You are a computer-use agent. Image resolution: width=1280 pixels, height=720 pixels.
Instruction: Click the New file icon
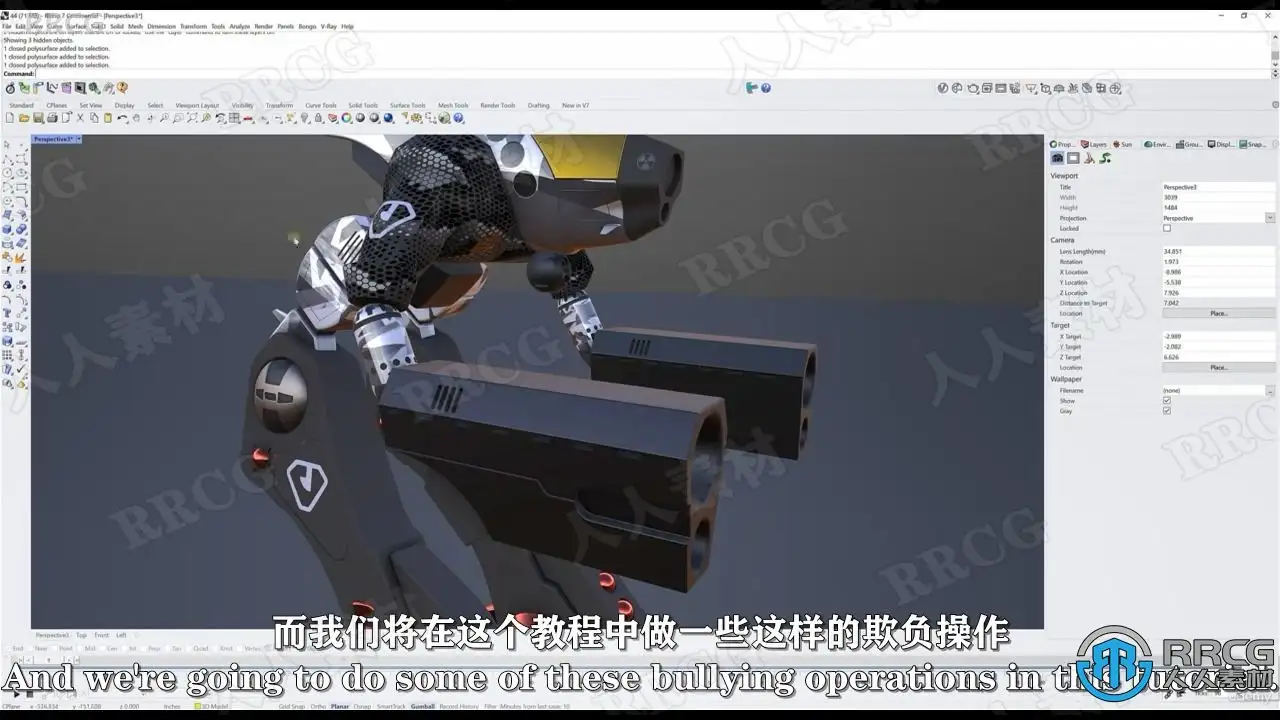11,118
